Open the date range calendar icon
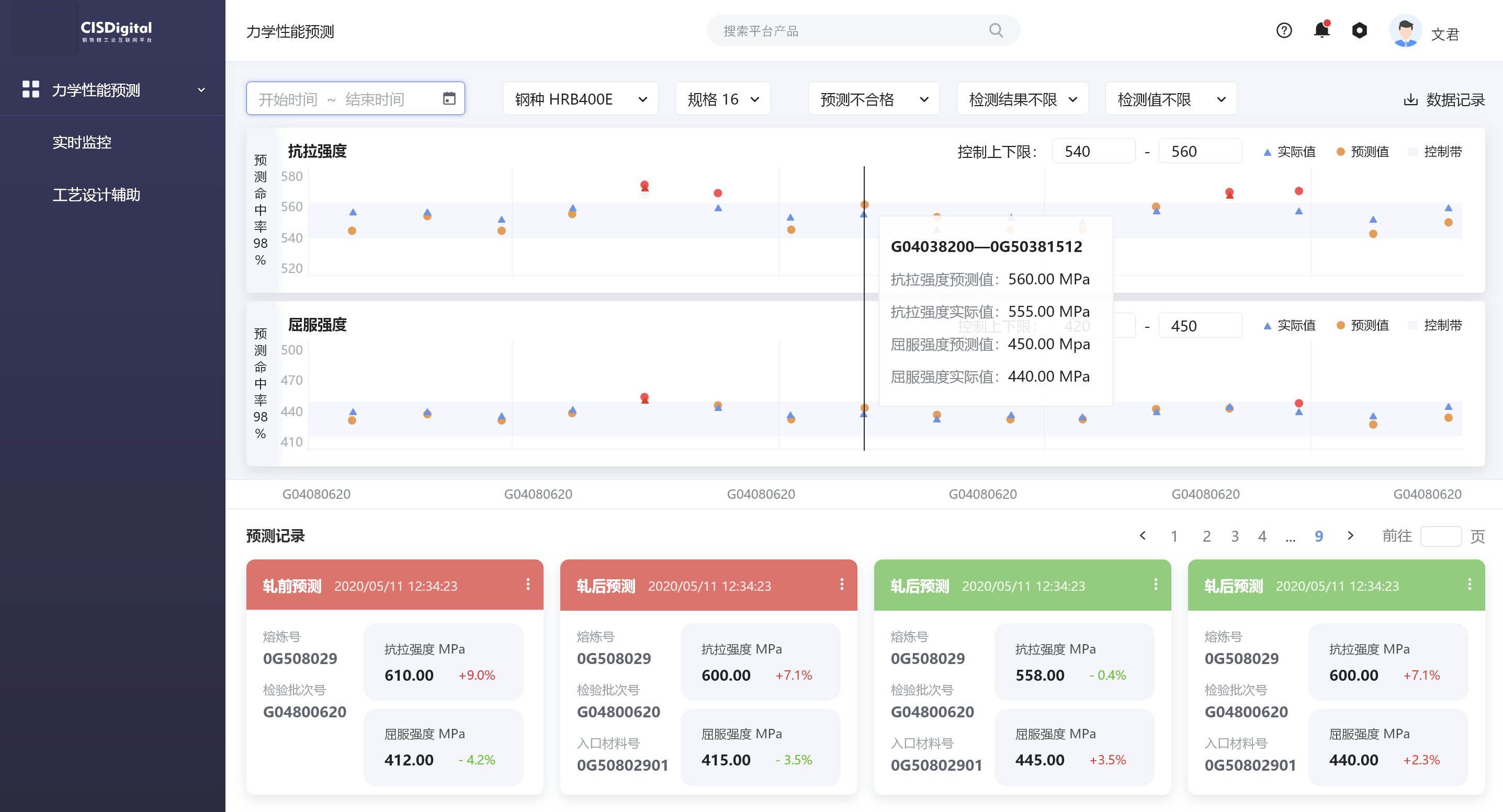Image resolution: width=1503 pixels, height=812 pixels. 449,99
